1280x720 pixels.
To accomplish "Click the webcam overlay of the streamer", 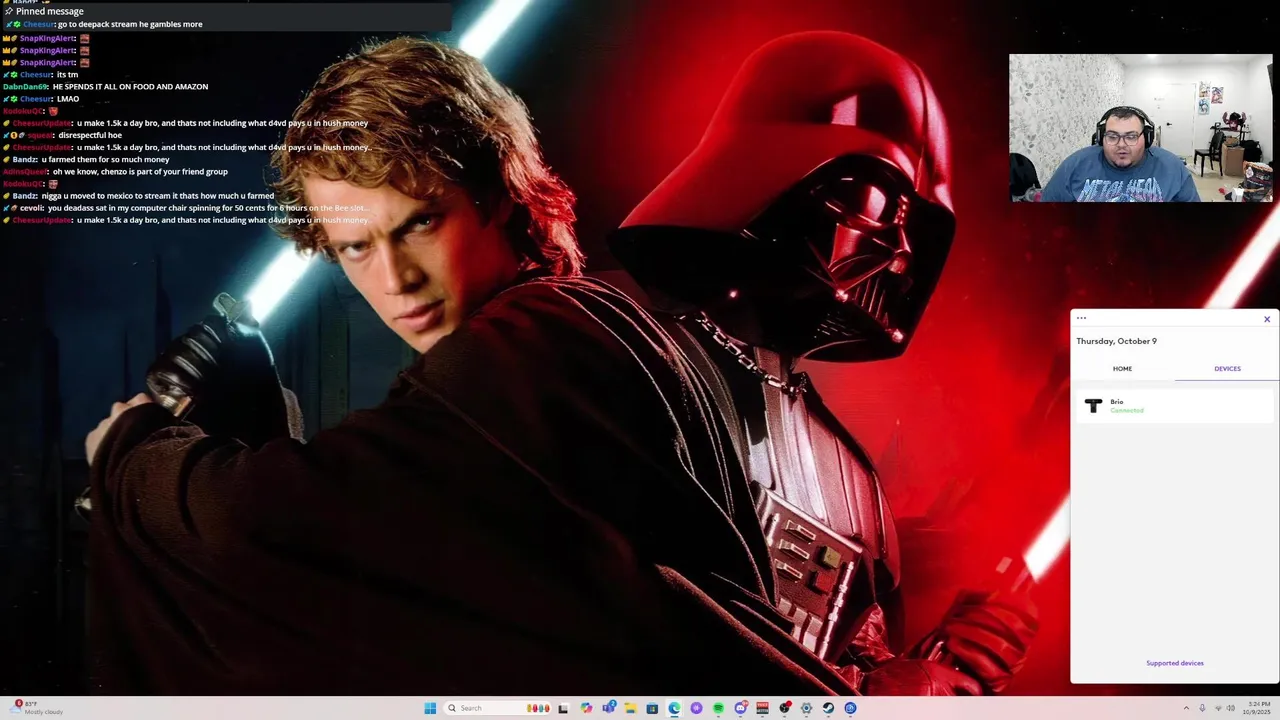I will [1141, 128].
